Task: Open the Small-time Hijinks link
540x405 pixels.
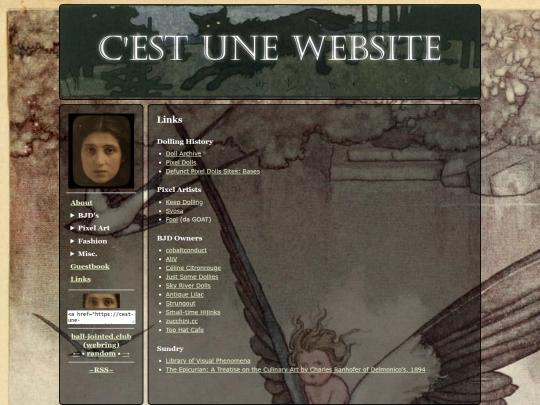Action: tap(193, 312)
